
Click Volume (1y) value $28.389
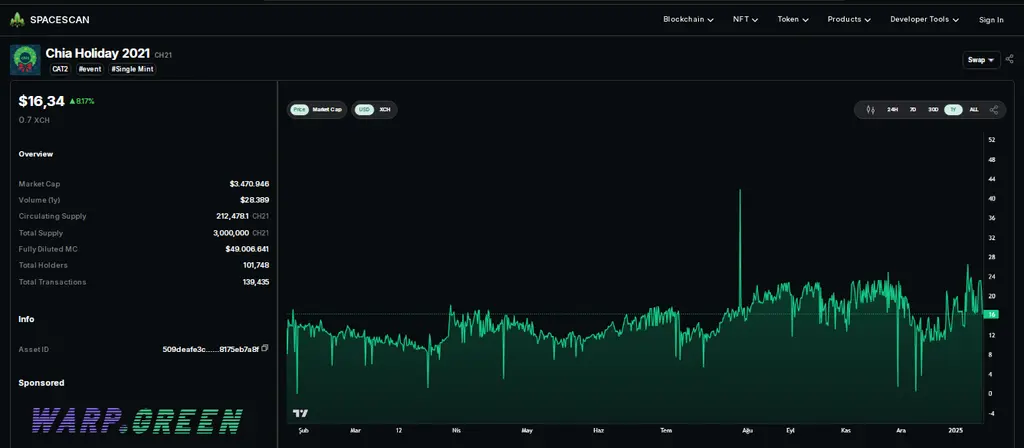tap(254, 200)
